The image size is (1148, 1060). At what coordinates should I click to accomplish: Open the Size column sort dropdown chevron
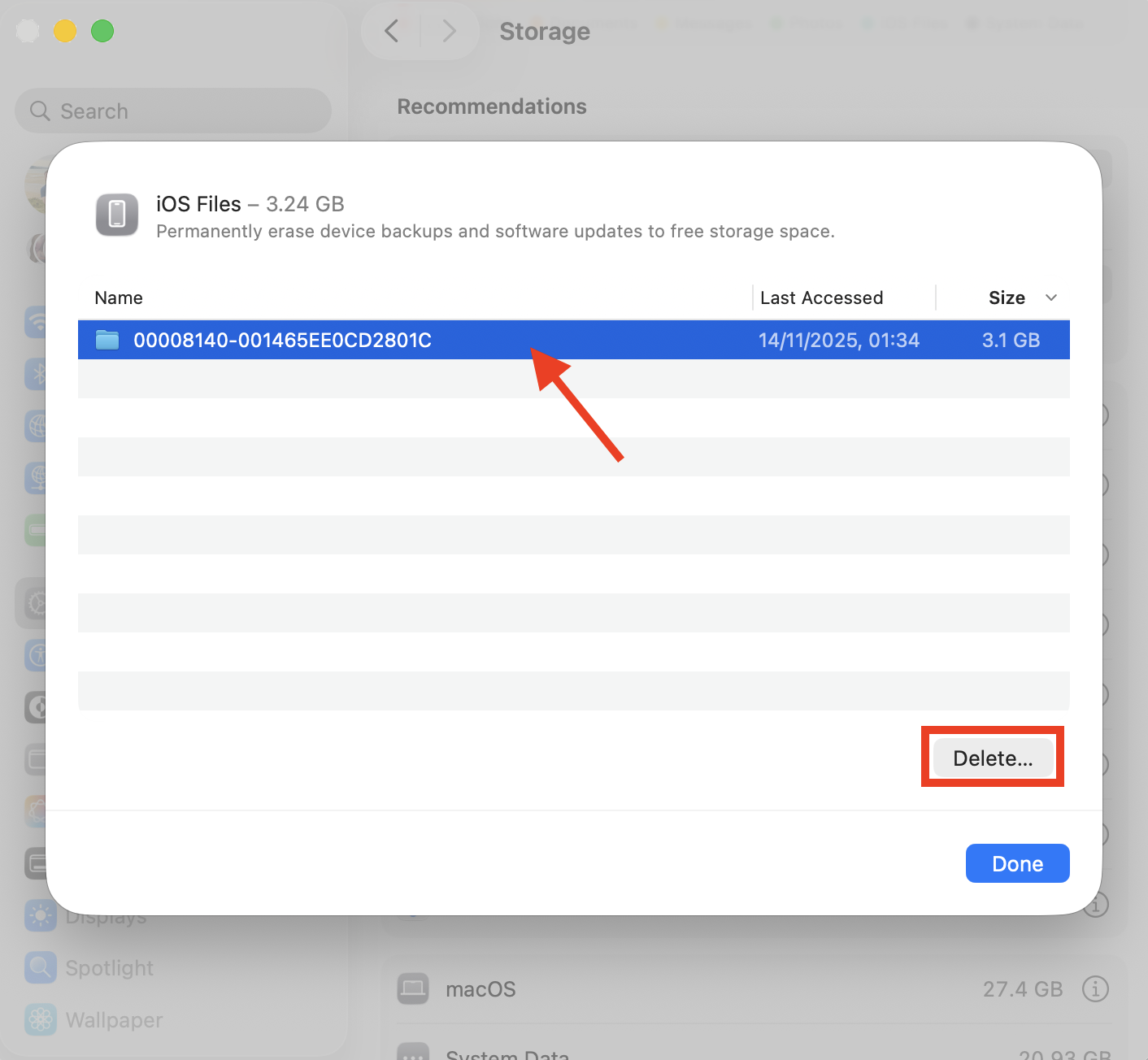pos(1051,298)
